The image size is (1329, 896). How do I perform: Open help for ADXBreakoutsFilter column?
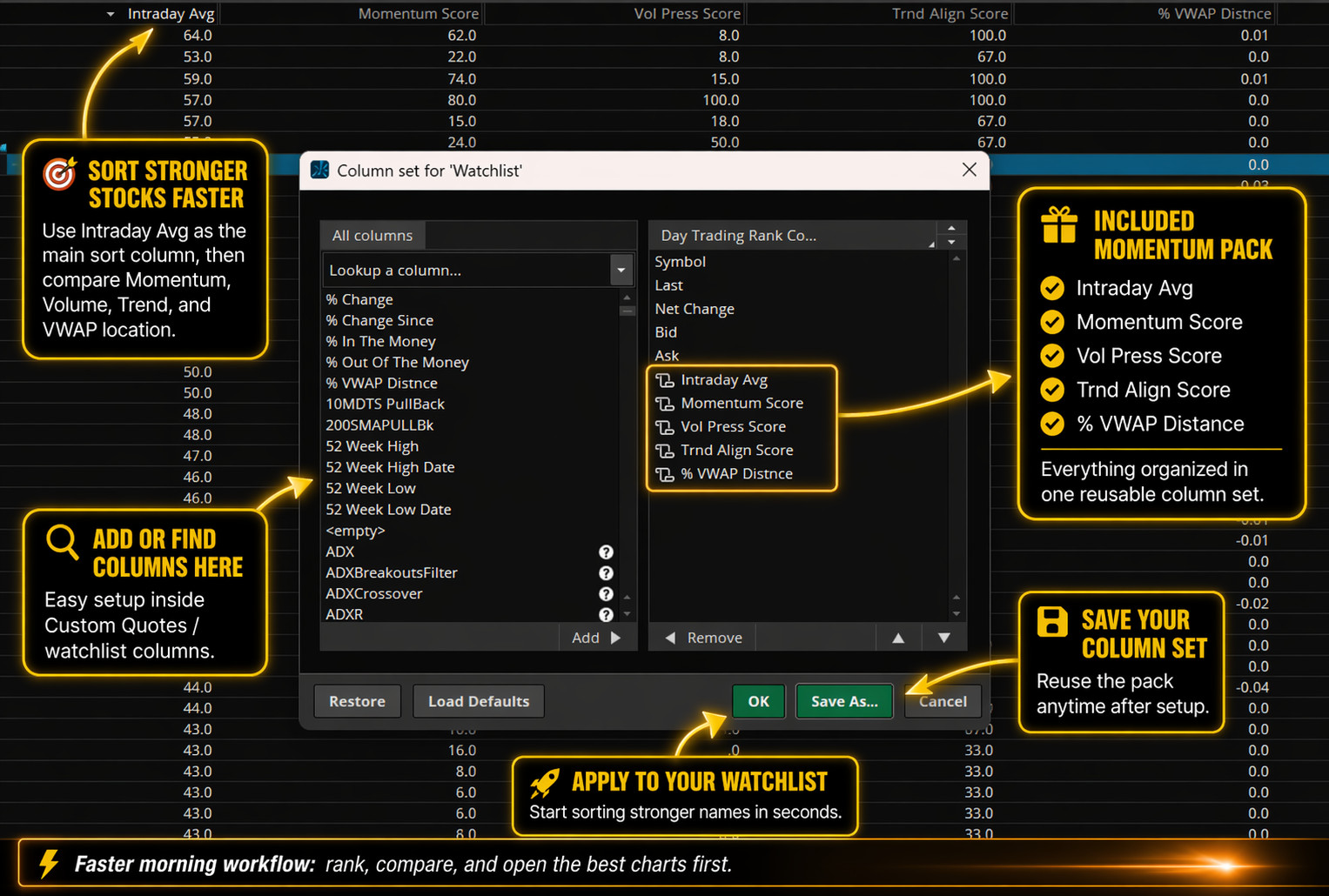point(606,573)
